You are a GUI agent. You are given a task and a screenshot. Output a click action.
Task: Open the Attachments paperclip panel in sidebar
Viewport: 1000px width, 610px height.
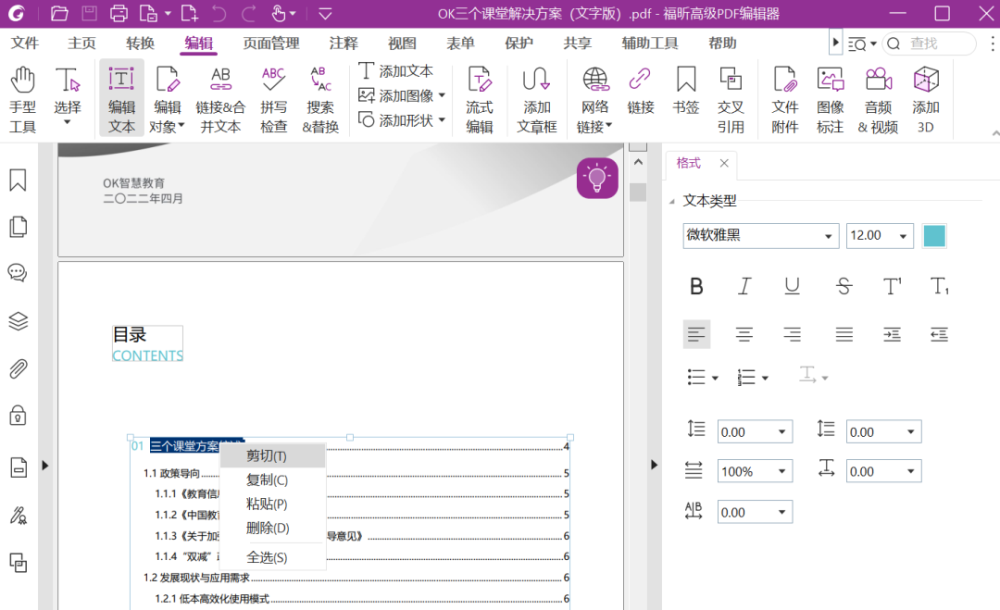18,369
